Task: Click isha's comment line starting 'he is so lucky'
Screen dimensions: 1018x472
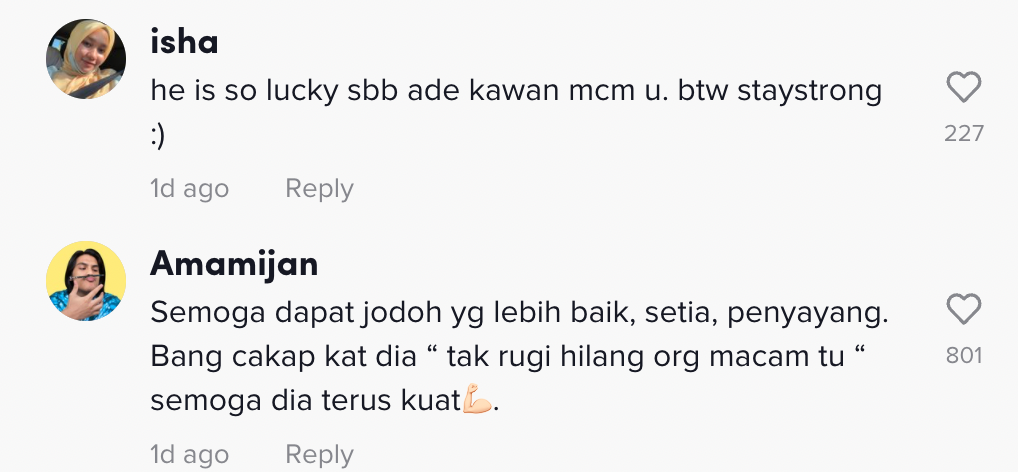Action: (516, 92)
